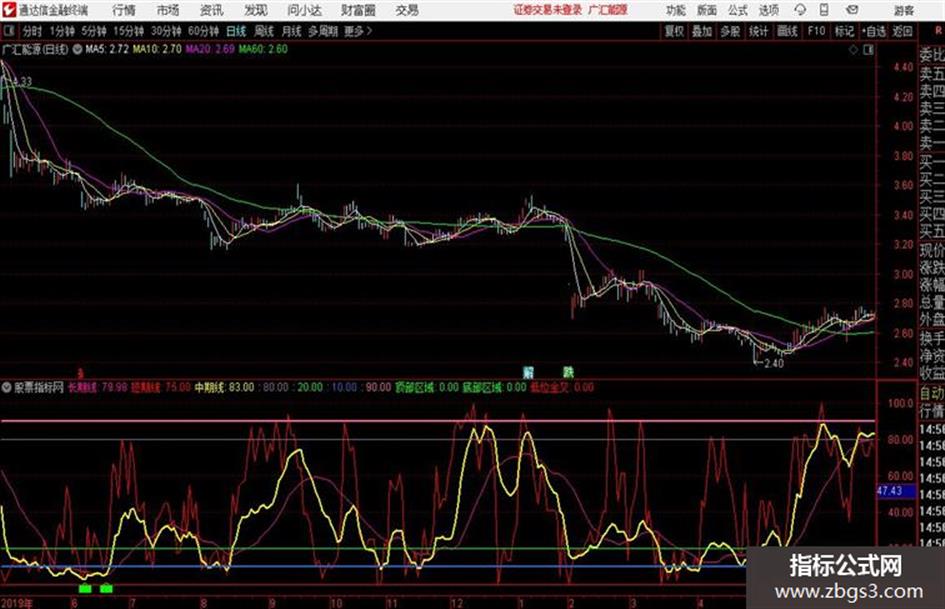Click the 证券交易未登录 login link

(548, 10)
